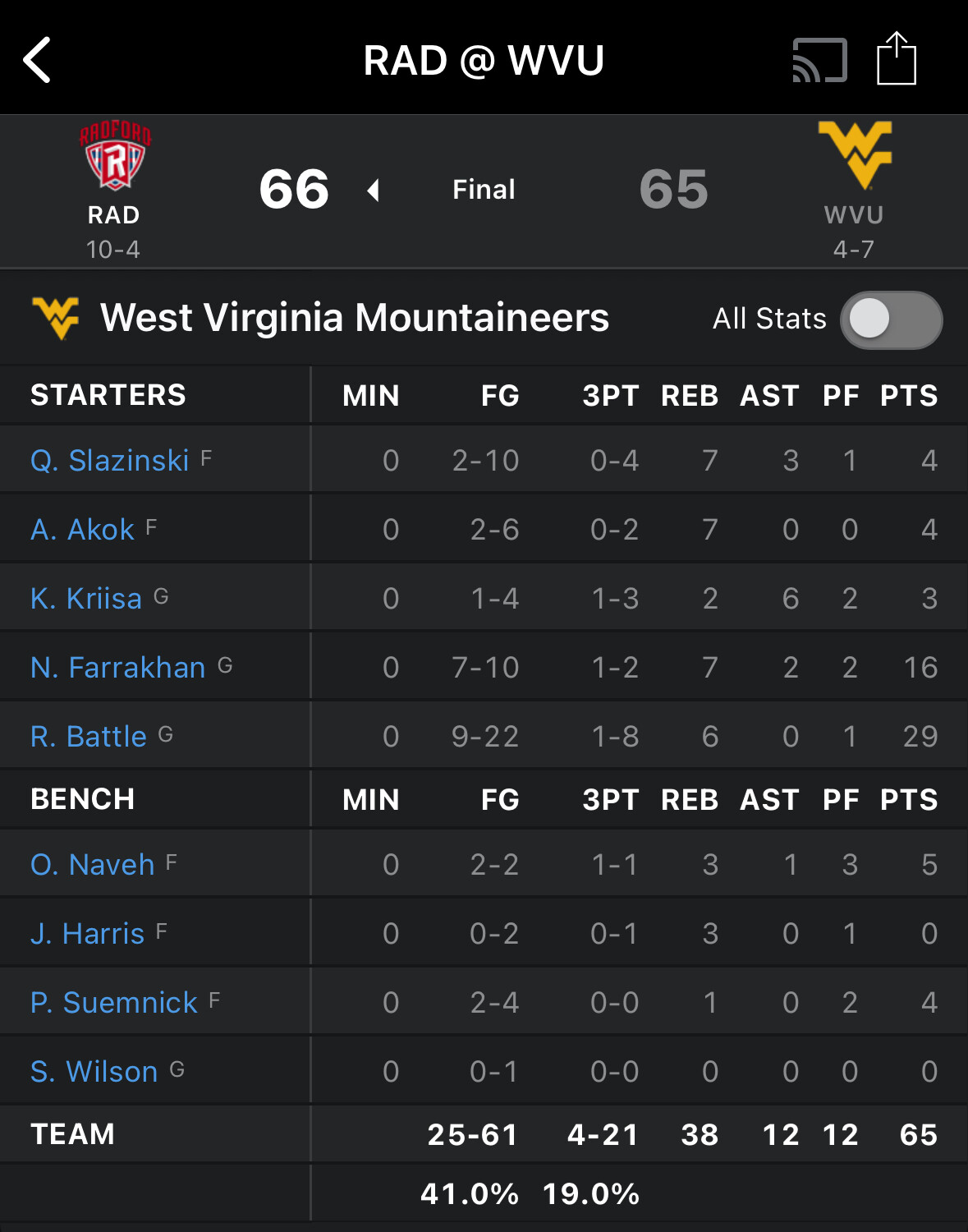Tap the WVU logo in scoreboard

tap(855, 154)
